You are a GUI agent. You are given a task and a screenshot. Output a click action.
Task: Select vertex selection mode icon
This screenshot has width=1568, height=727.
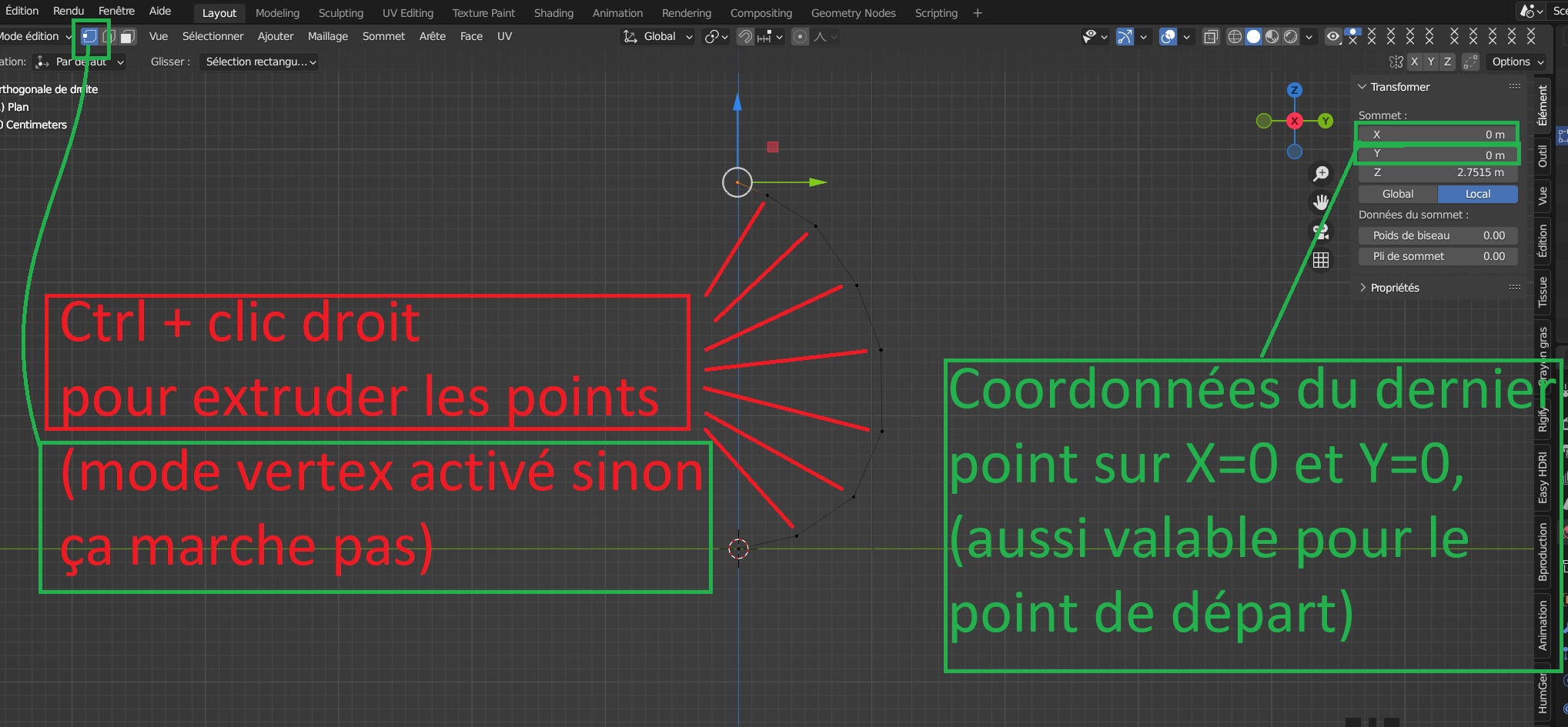point(90,36)
